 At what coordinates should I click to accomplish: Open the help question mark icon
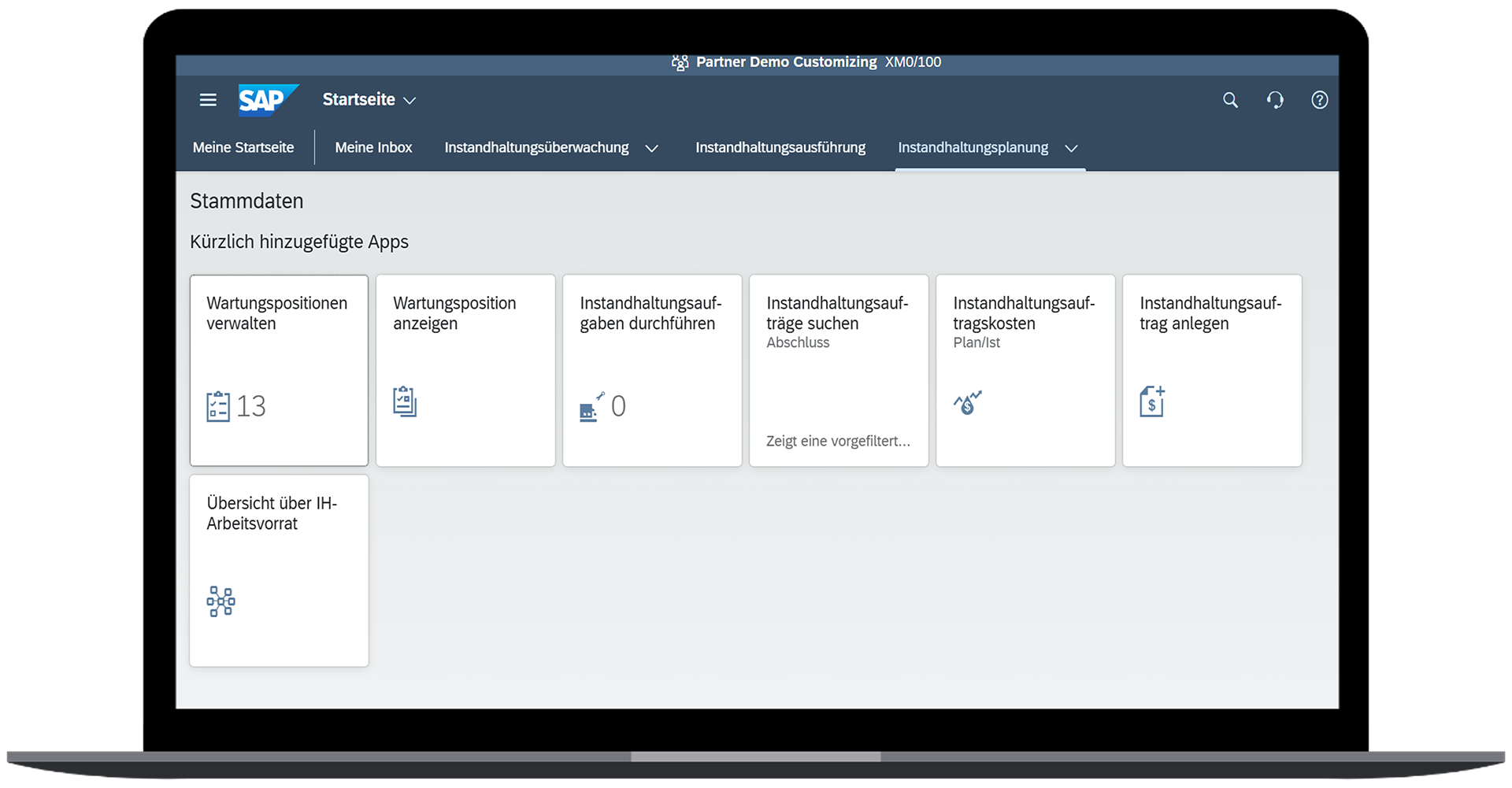pyautogui.click(x=1320, y=100)
